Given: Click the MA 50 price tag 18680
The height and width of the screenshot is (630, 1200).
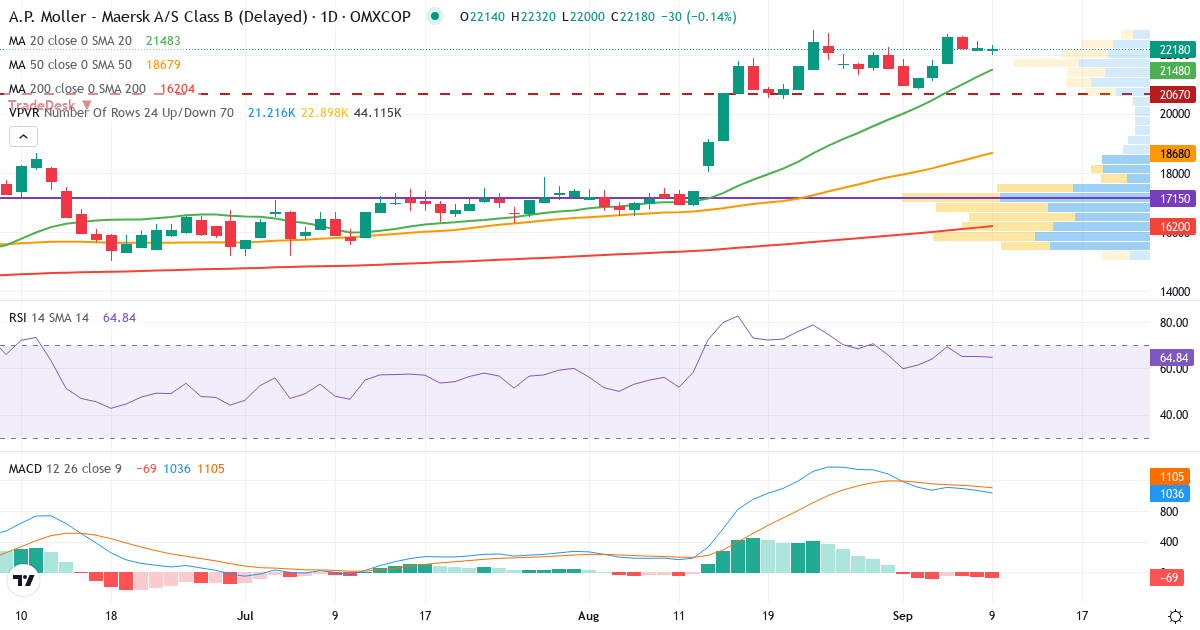Looking at the screenshot, I should pos(1171,154).
